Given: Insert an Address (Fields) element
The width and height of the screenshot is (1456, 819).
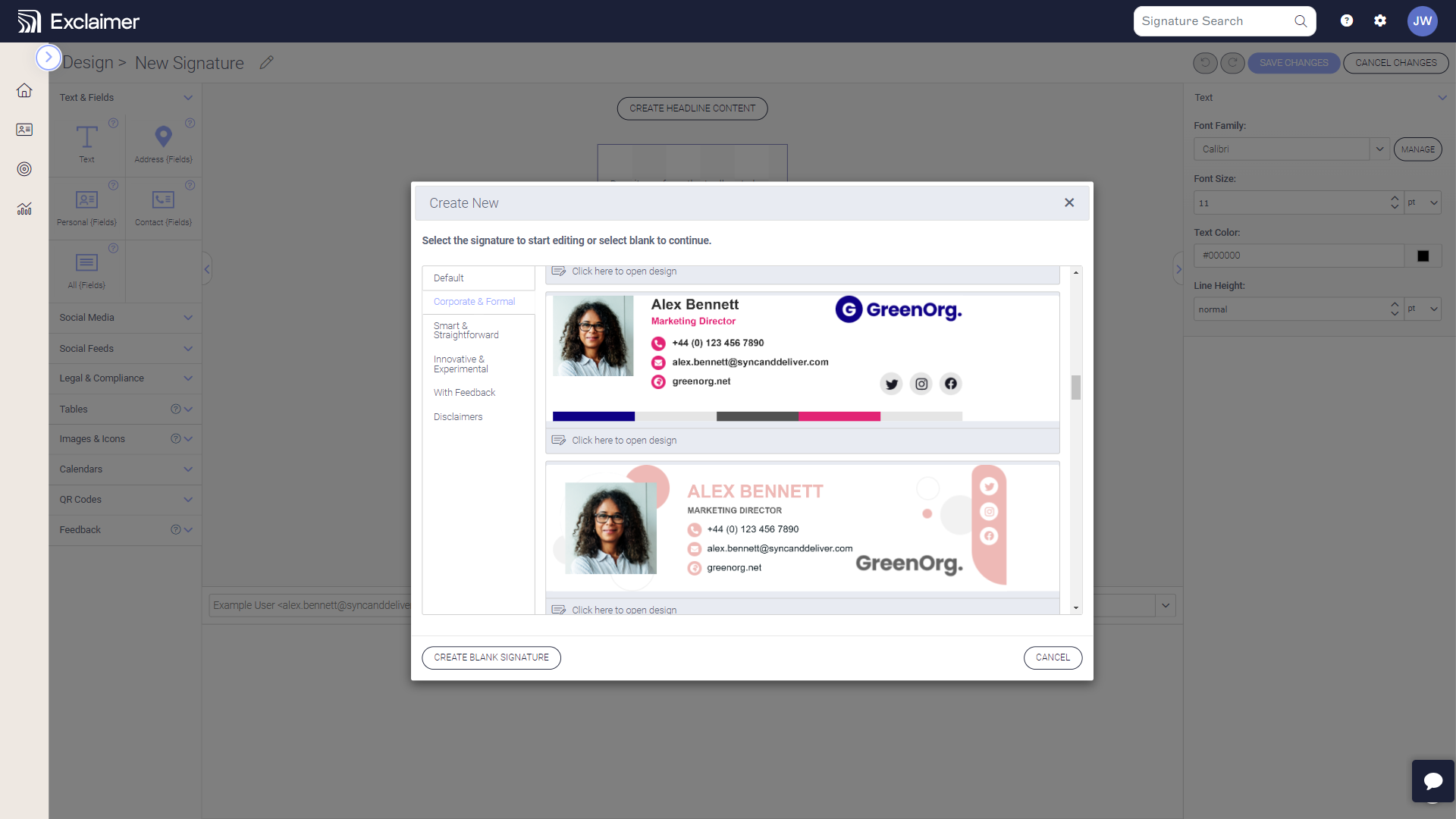Looking at the screenshot, I should (163, 143).
